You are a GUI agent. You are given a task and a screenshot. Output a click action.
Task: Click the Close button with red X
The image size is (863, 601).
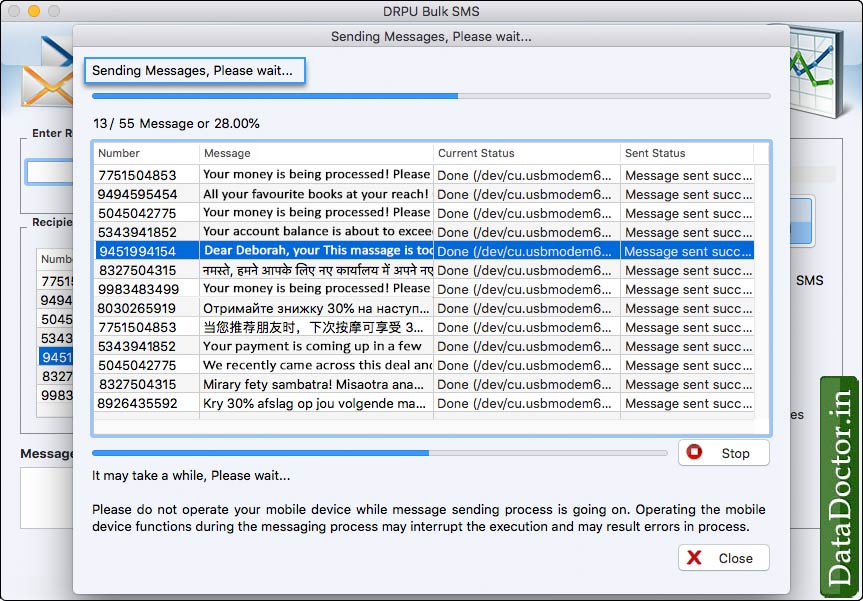point(723,558)
